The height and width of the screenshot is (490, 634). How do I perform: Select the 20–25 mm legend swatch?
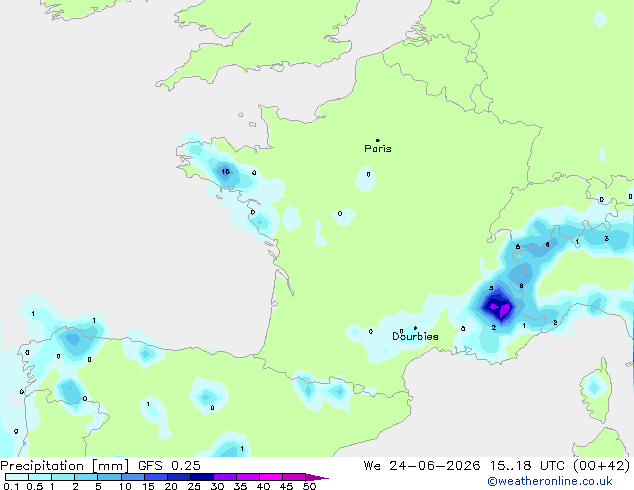178,477
